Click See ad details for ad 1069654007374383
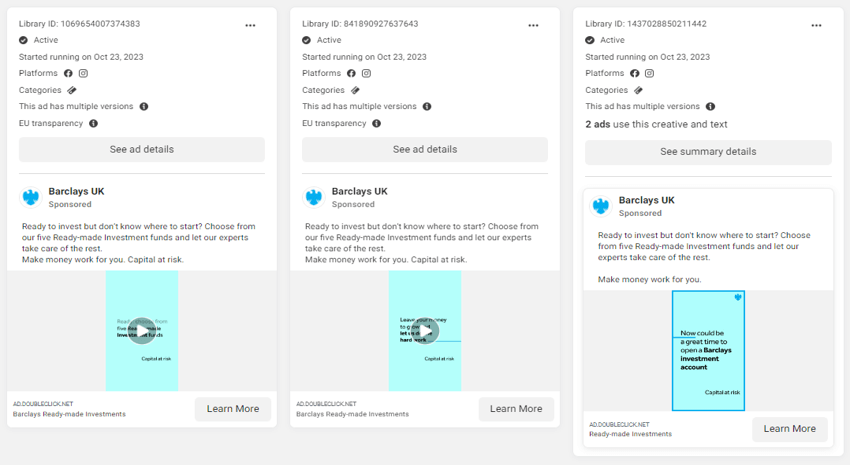 coord(141,150)
